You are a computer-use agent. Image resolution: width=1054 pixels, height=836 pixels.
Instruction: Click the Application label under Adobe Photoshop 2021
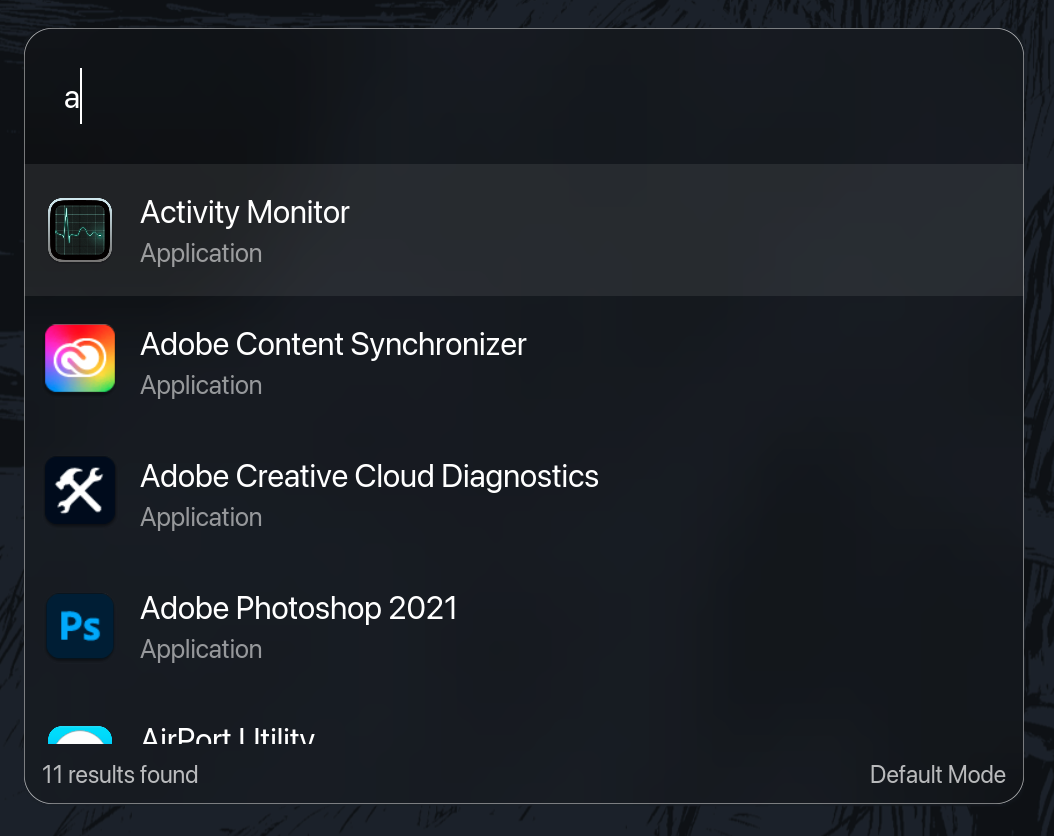point(200,649)
